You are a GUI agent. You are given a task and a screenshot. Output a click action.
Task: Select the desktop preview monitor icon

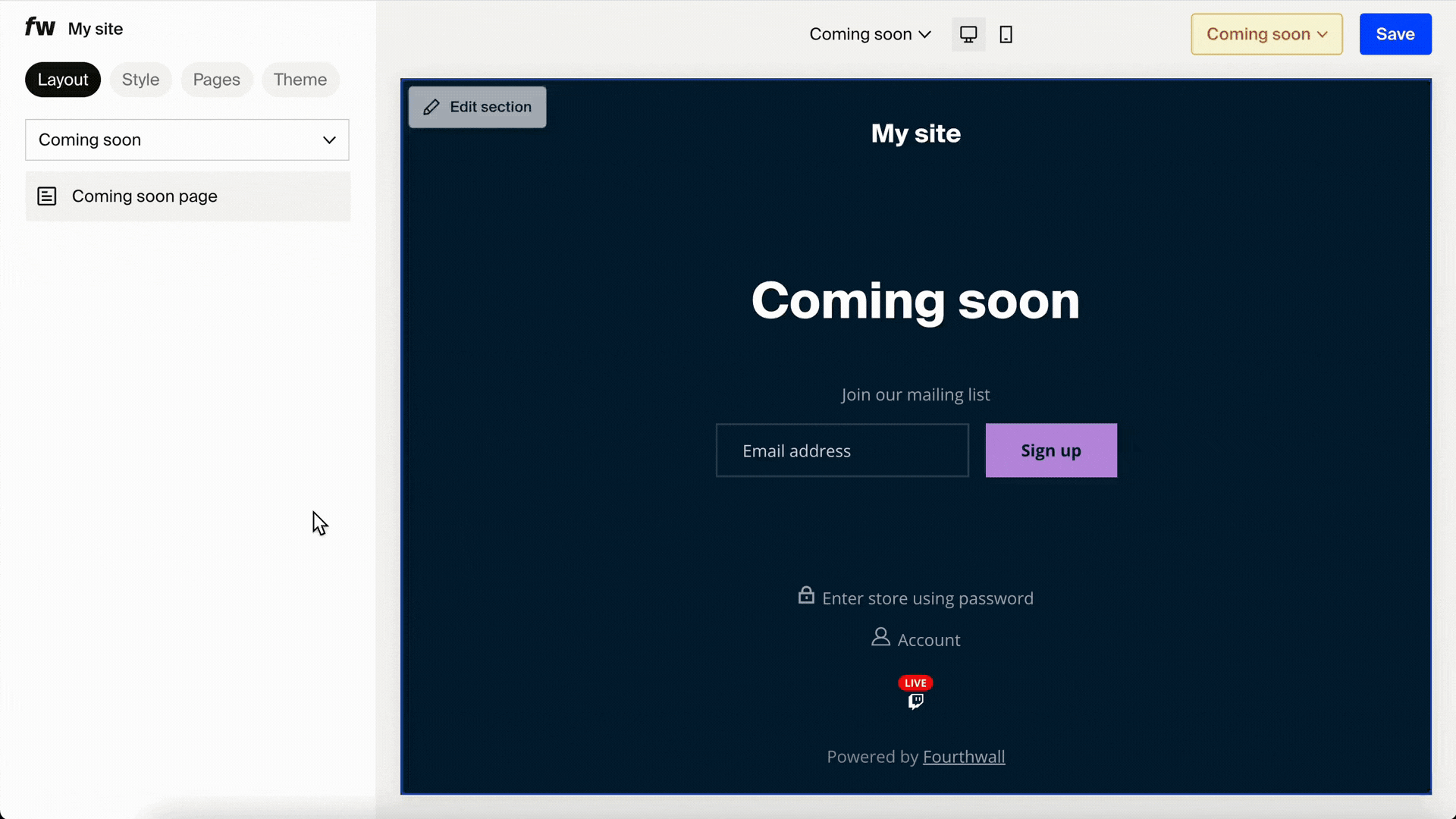tap(968, 34)
